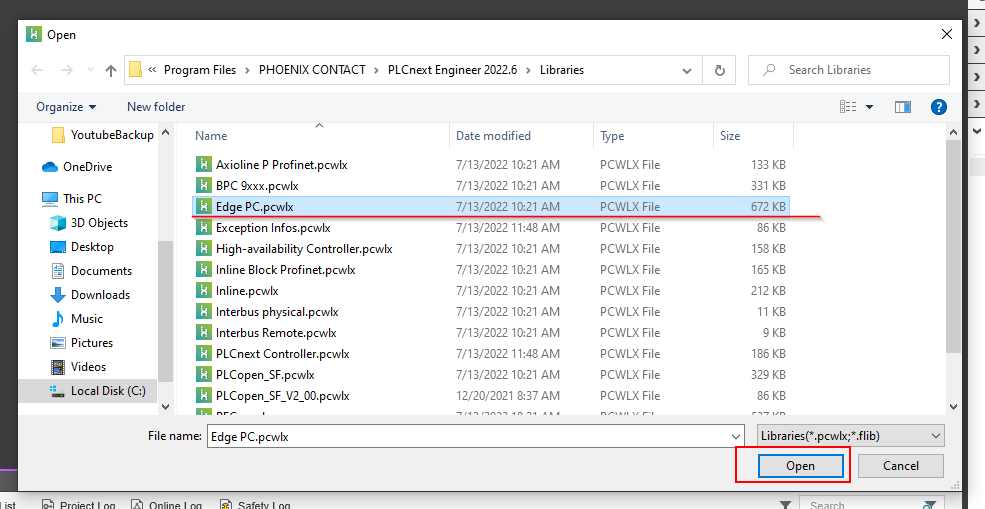The height and width of the screenshot is (509, 985).
Task: Select the Axioline P Profinet.pcwlx file icon
Action: tap(203, 165)
